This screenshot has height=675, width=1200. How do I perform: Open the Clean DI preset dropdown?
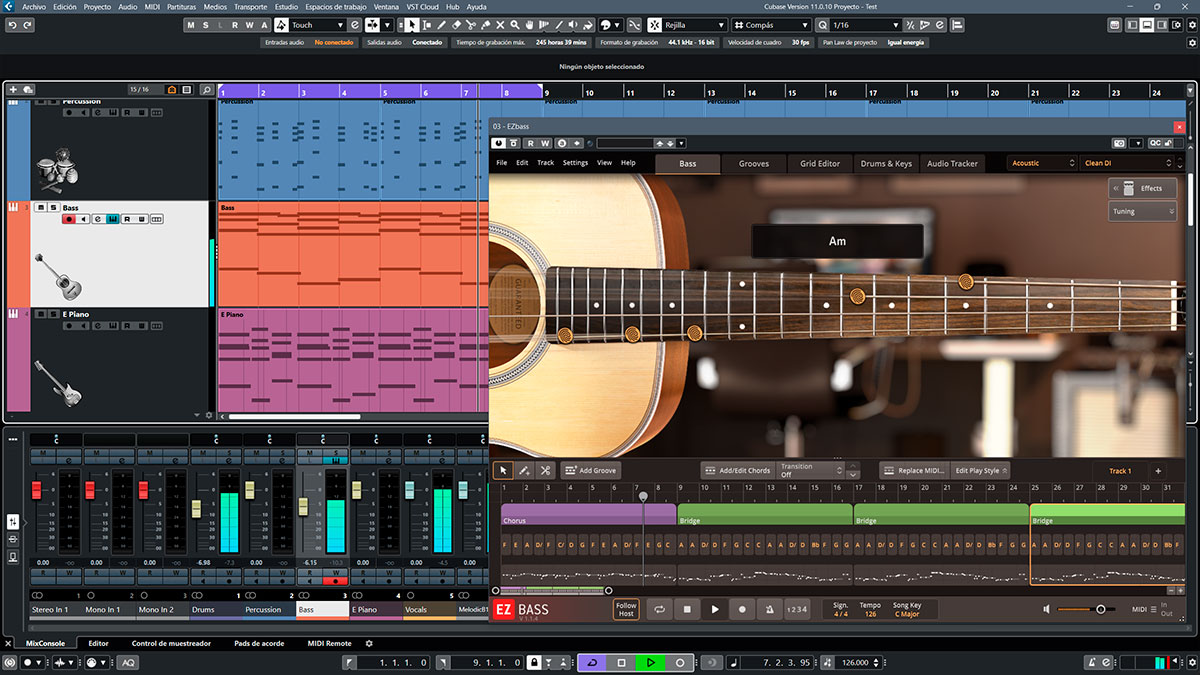[1128, 163]
